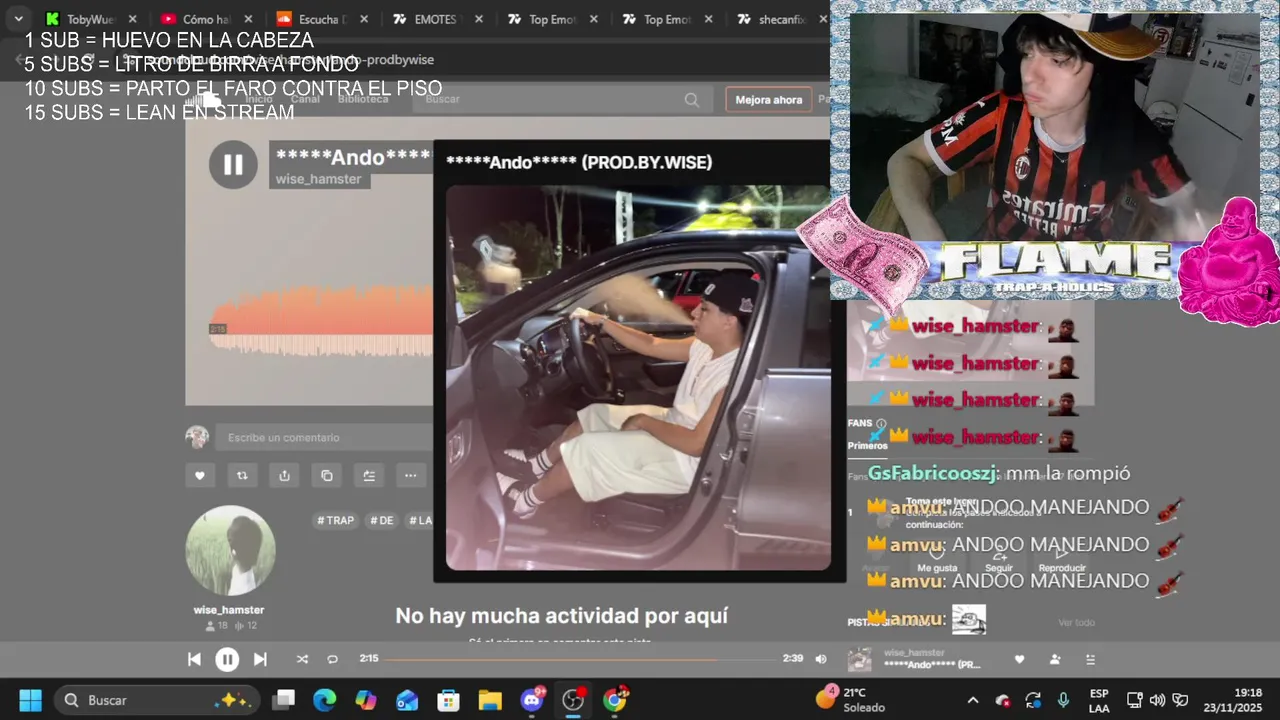1280x720 pixels.
Task: Like current track in bottom player bar
Action: (1019, 659)
